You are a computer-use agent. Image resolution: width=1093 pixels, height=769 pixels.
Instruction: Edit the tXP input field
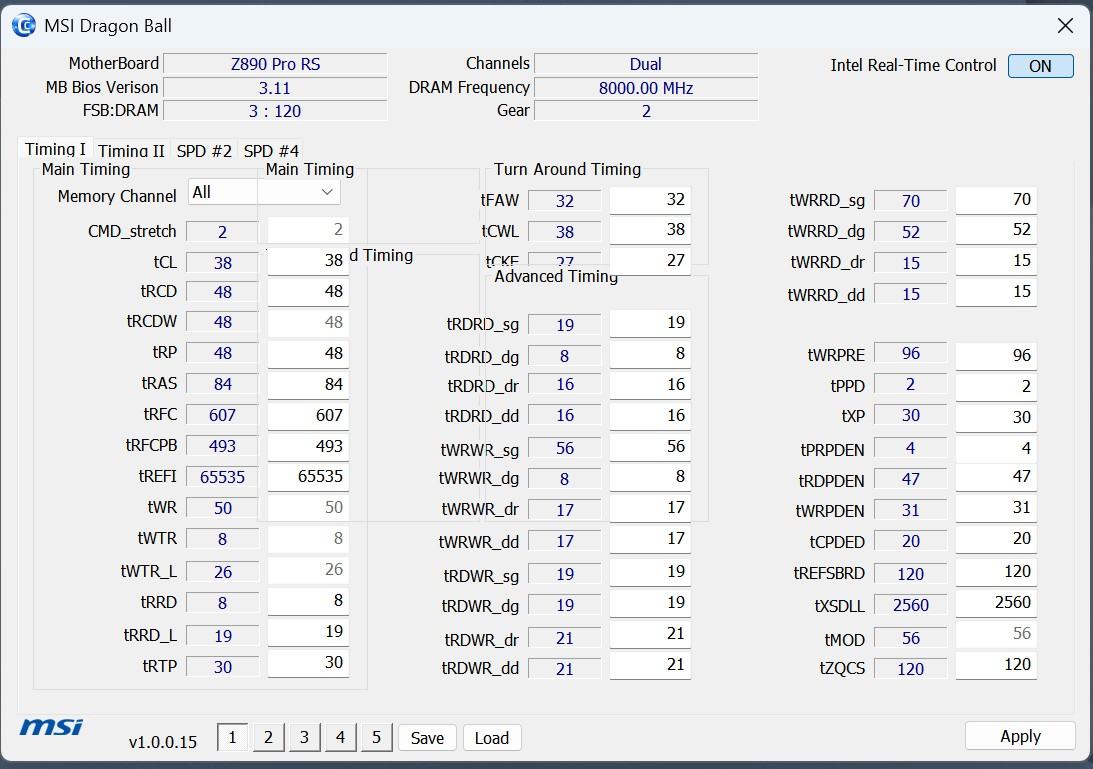pyautogui.click(x=996, y=418)
